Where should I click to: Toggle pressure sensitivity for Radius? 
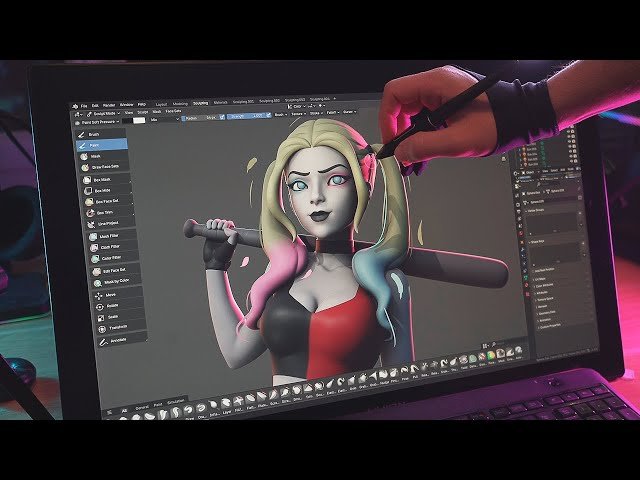(222, 117)
